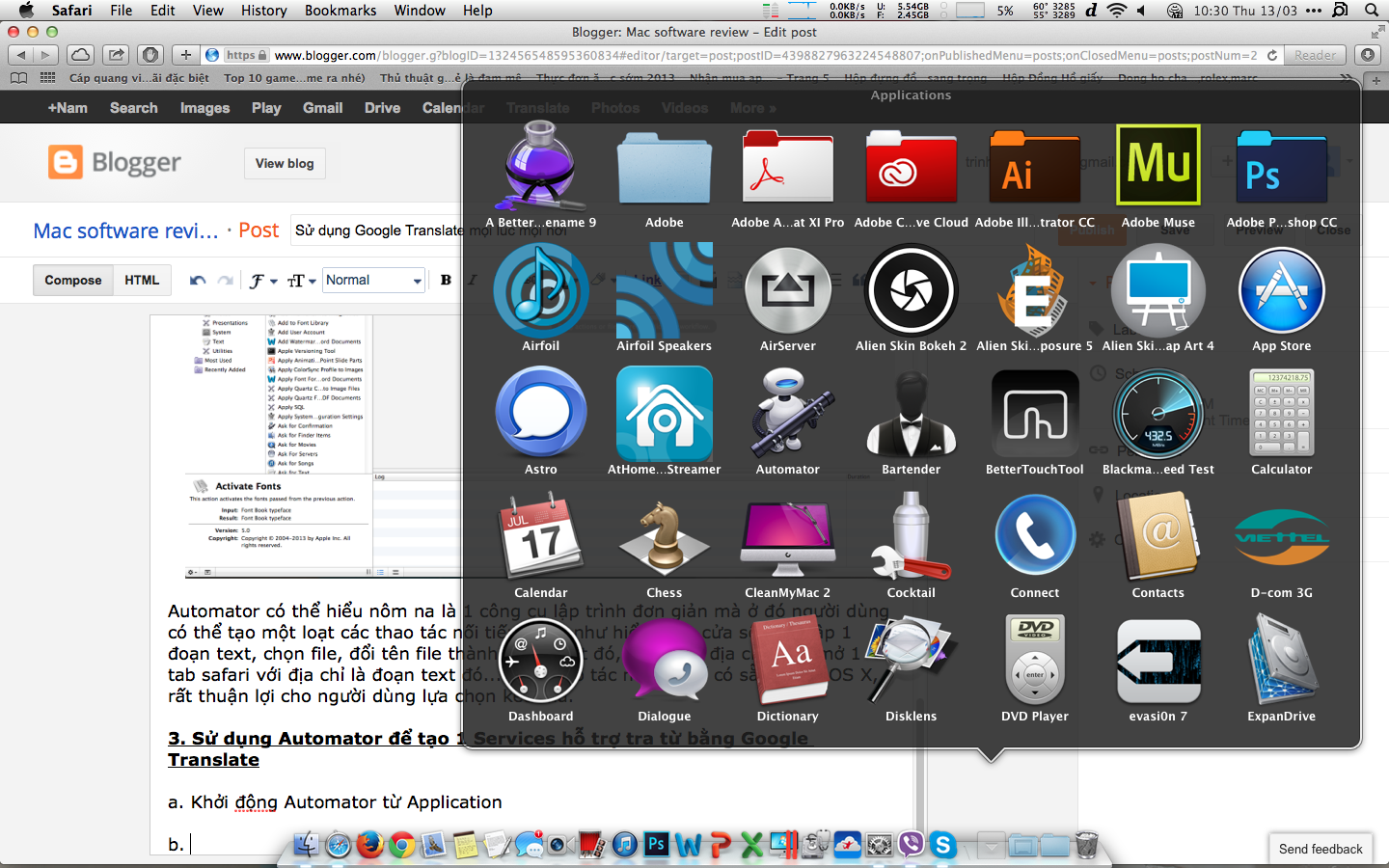This screenshot has height=868, width=1389.
Task: Open Finder from the Dock
Action: coord(306,845)
